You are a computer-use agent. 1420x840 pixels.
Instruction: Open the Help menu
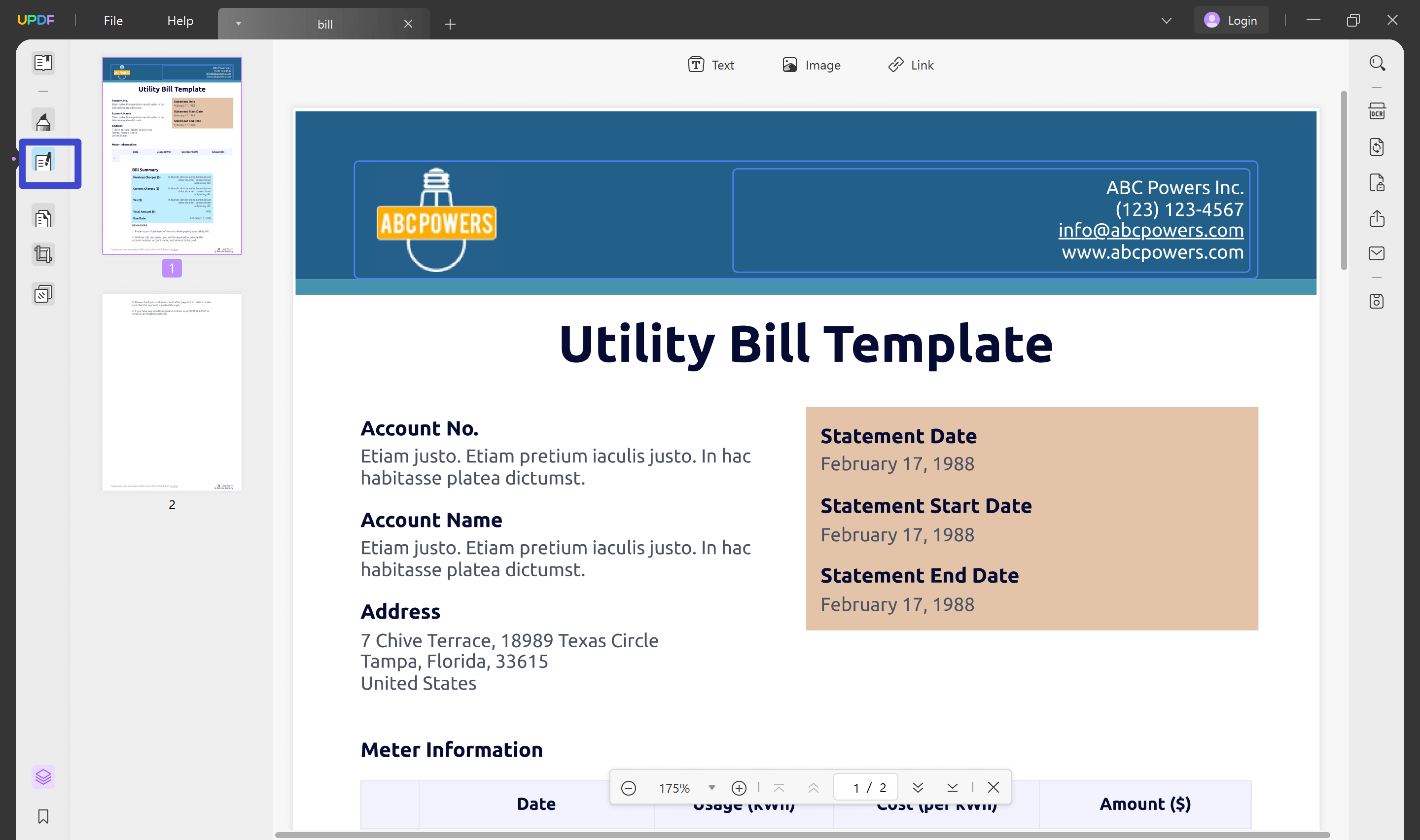click(x=180, y=20)
